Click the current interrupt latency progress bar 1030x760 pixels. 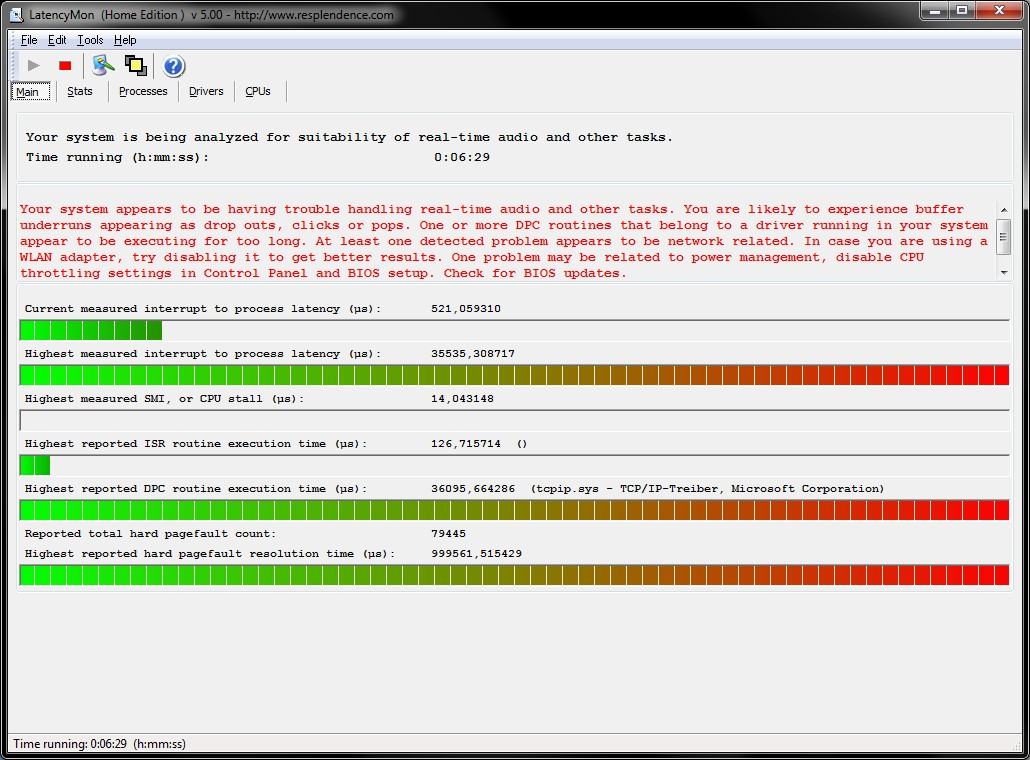click(x=514, y=330)
